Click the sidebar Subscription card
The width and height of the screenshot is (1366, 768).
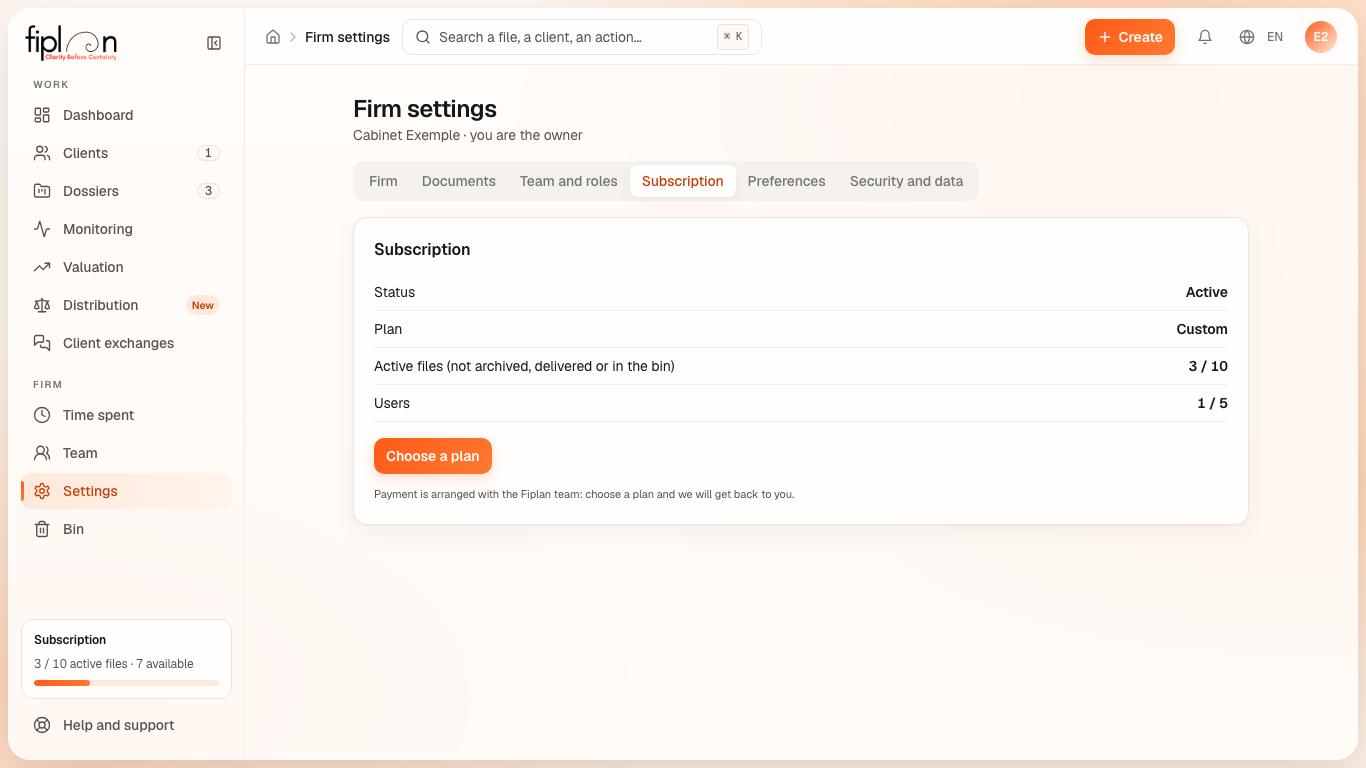click(126, 659)
